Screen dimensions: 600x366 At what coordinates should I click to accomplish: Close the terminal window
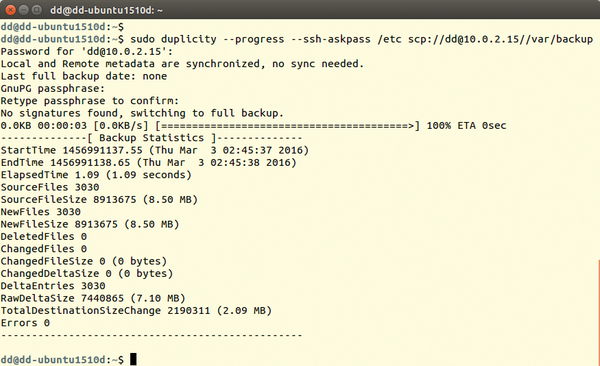pos(10,10)
